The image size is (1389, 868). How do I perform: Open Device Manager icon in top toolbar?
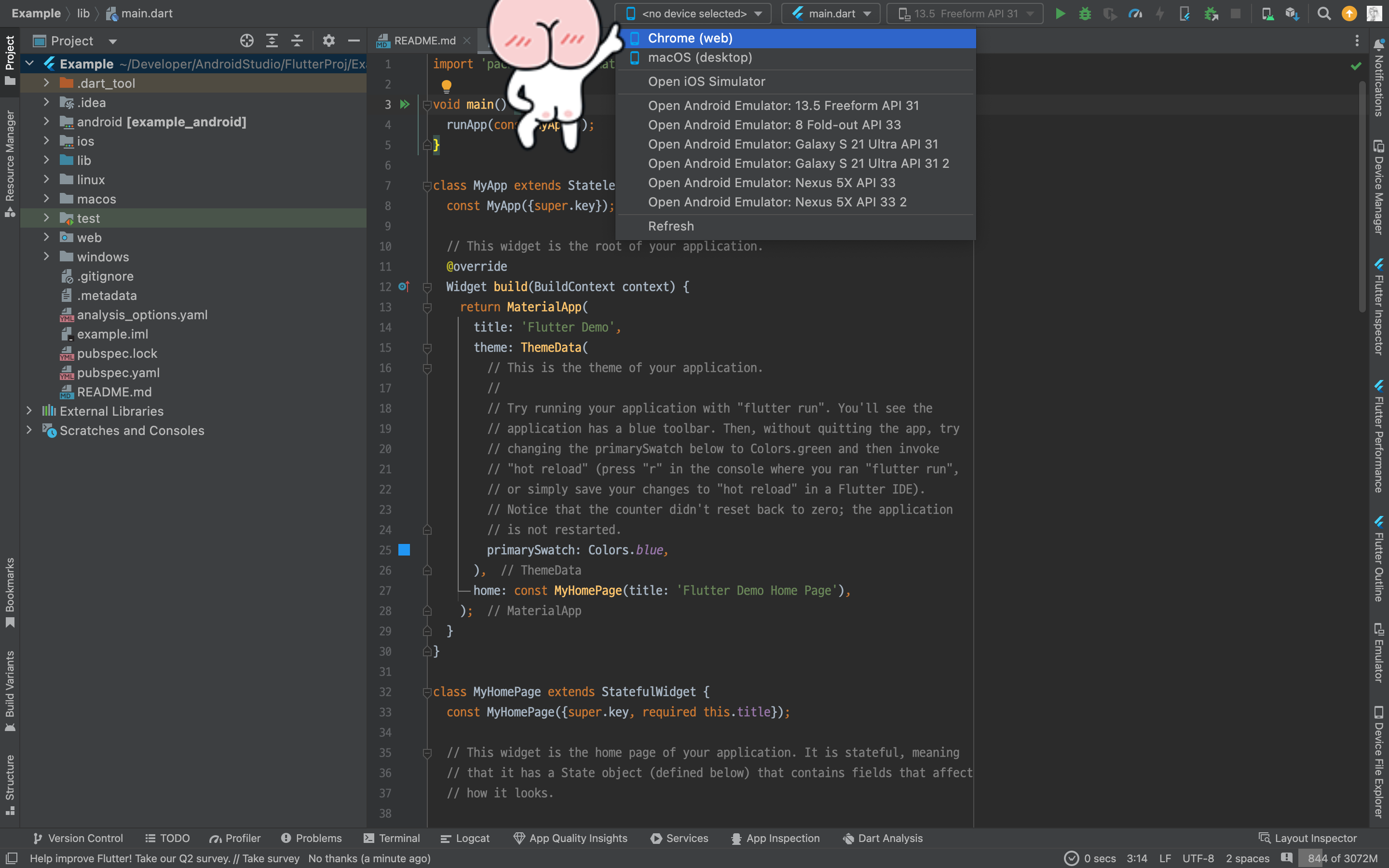[x=1267, y=14]
